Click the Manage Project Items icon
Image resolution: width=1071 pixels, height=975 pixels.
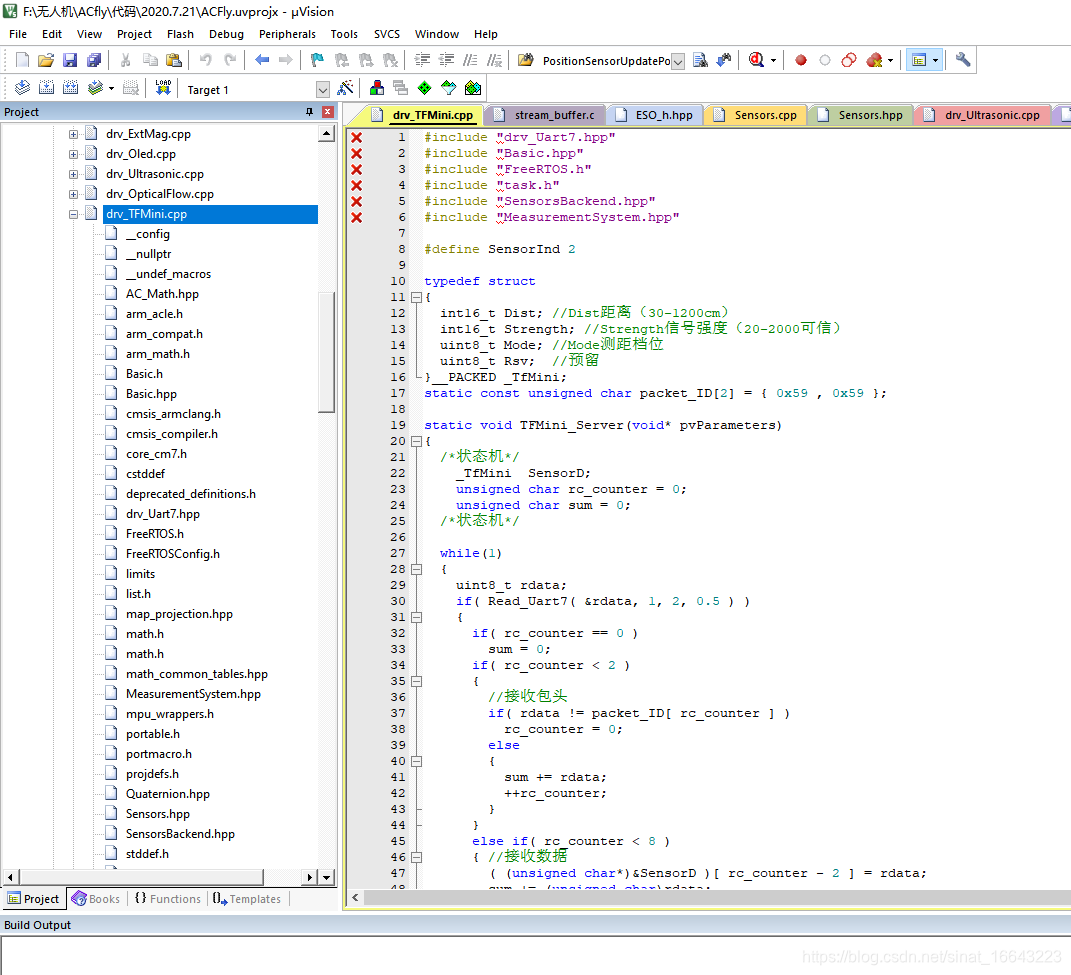[377, 89]
